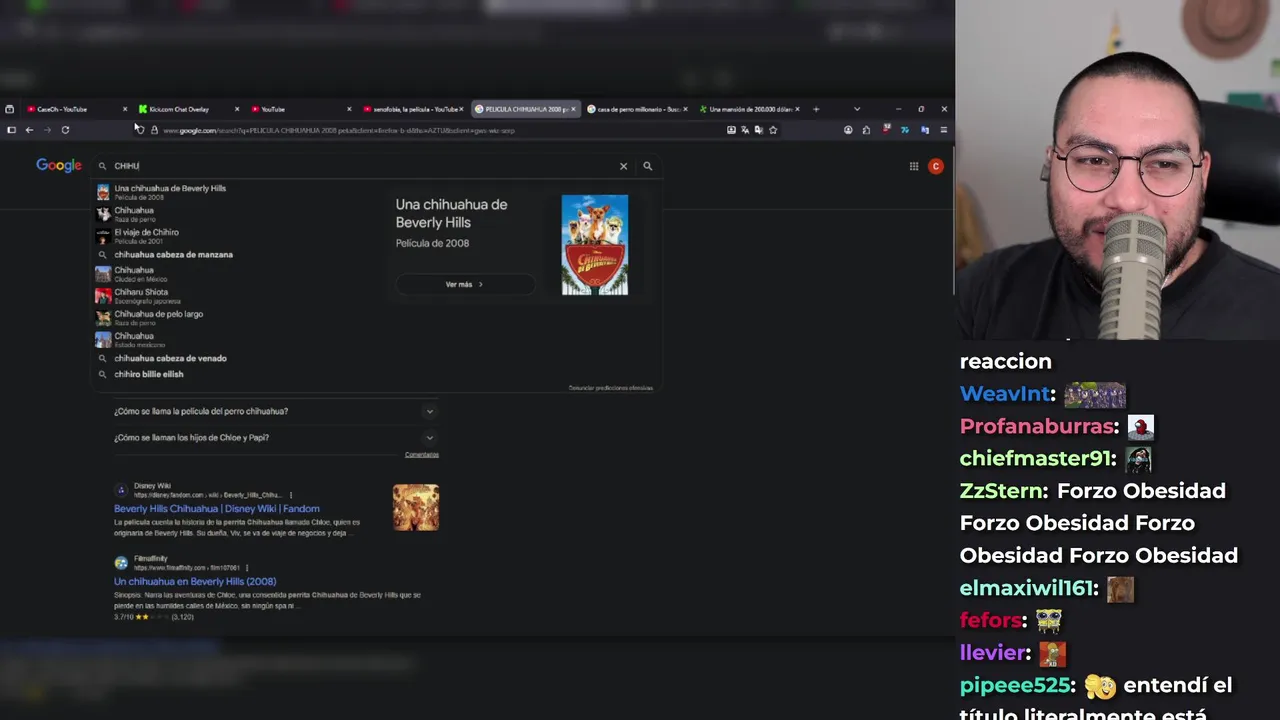Reload the page with the refresh icon
The height and width of the screenshot is (720, 1280).
pyautogui.click(x=65, y=130)
